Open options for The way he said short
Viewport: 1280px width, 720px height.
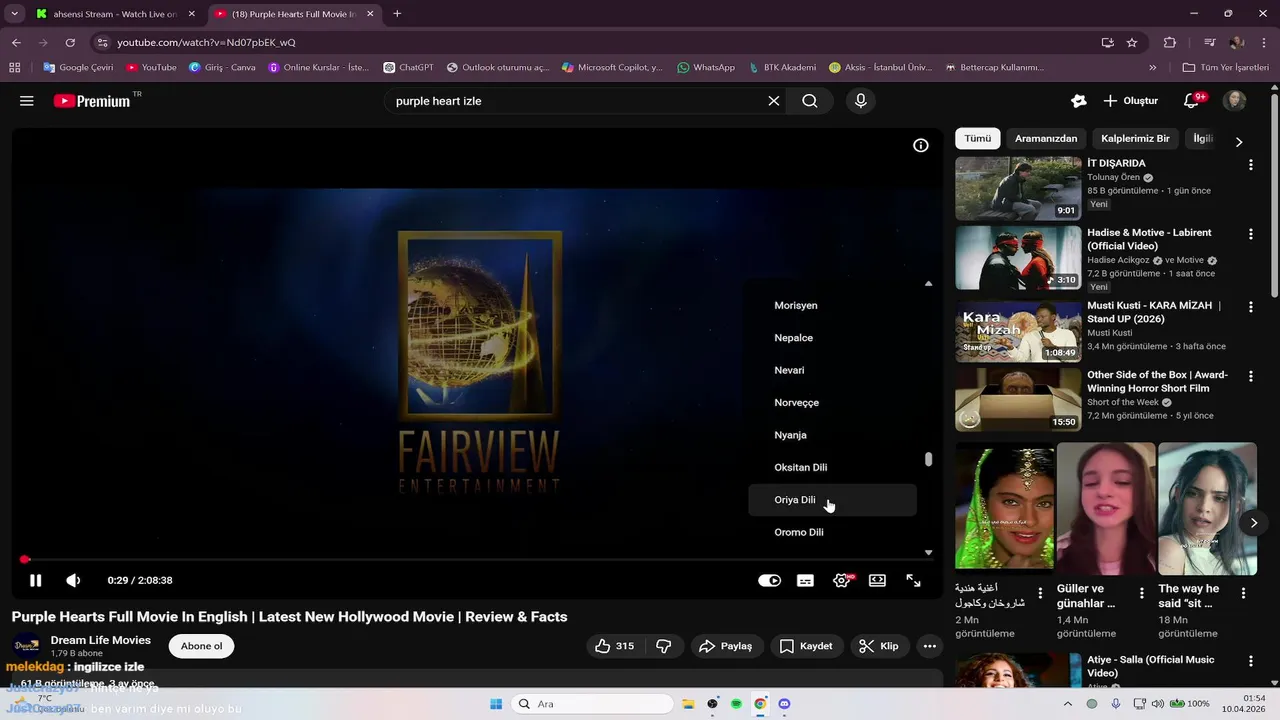(1244, 593)
